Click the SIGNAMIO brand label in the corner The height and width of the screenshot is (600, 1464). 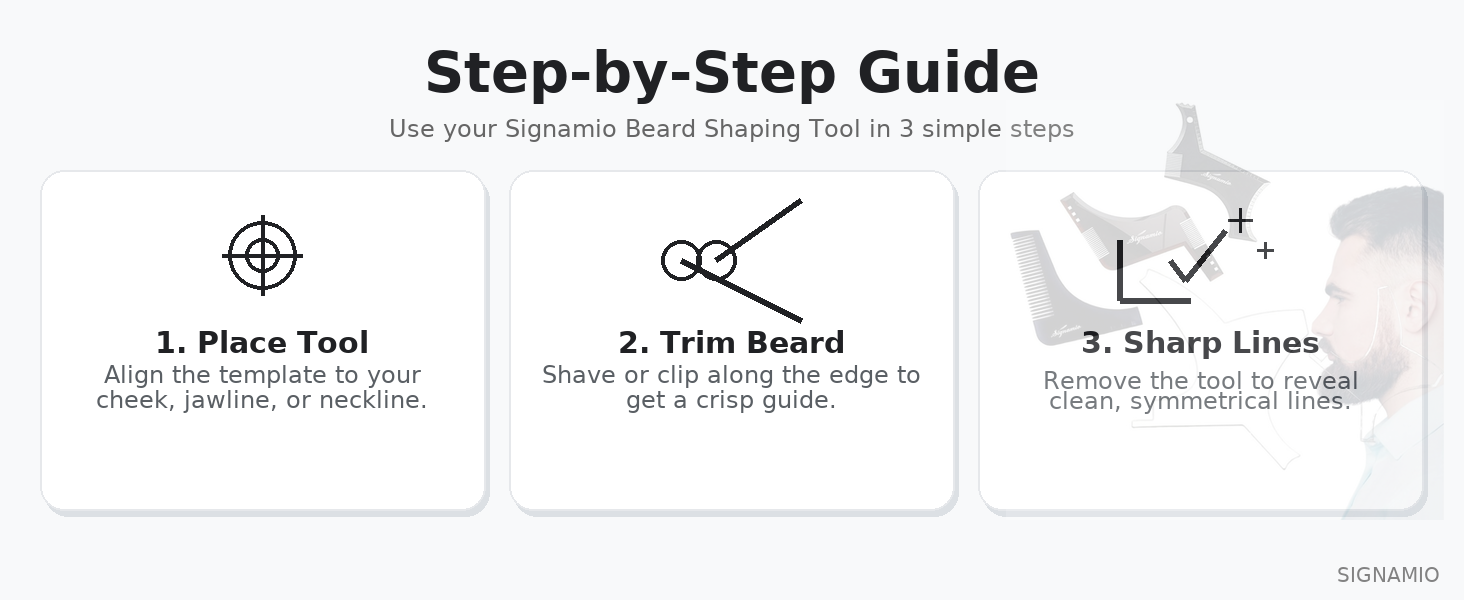[1387, 575]
